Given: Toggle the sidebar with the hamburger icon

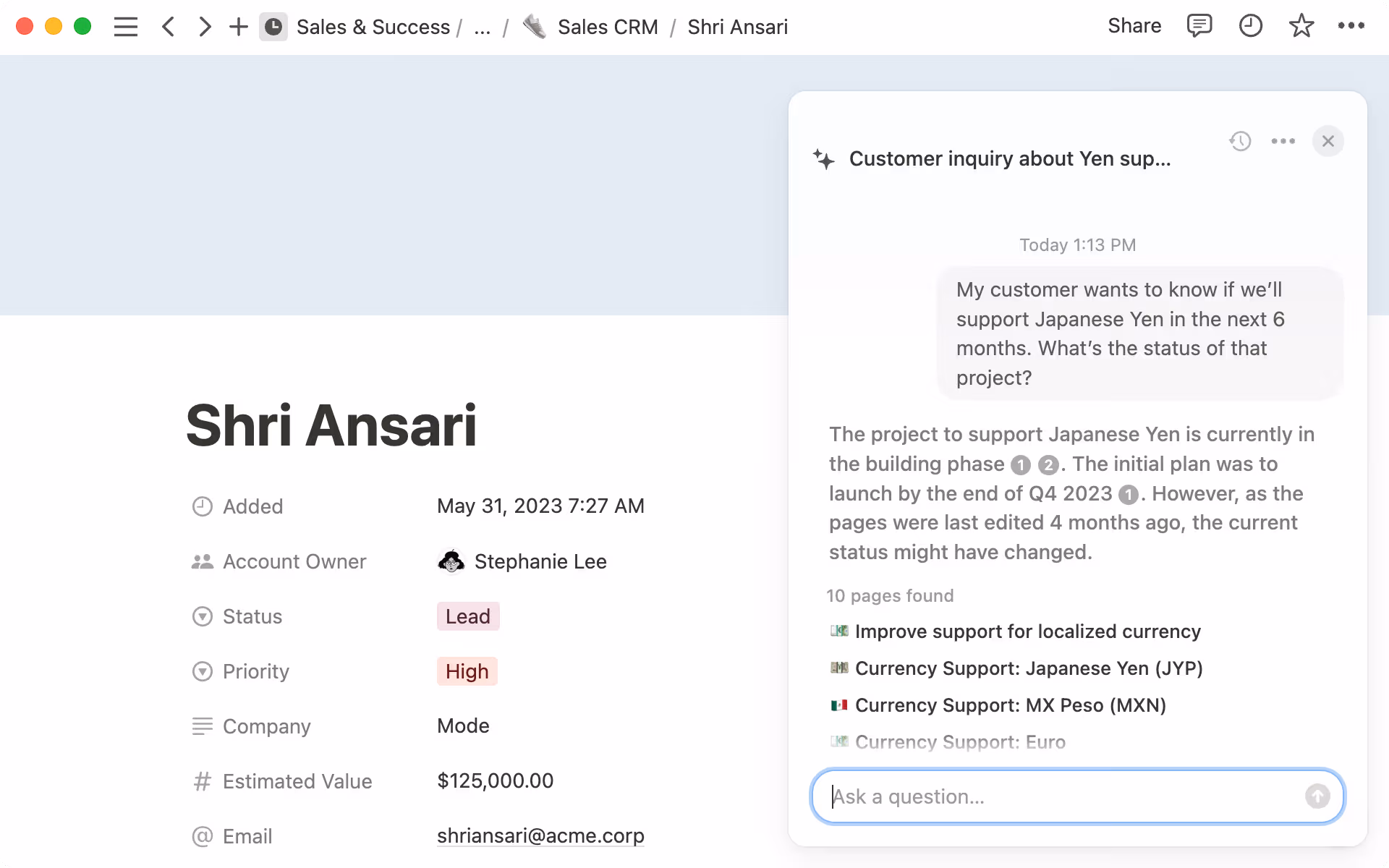Looking at the screenshot, I should coord(125,27).
